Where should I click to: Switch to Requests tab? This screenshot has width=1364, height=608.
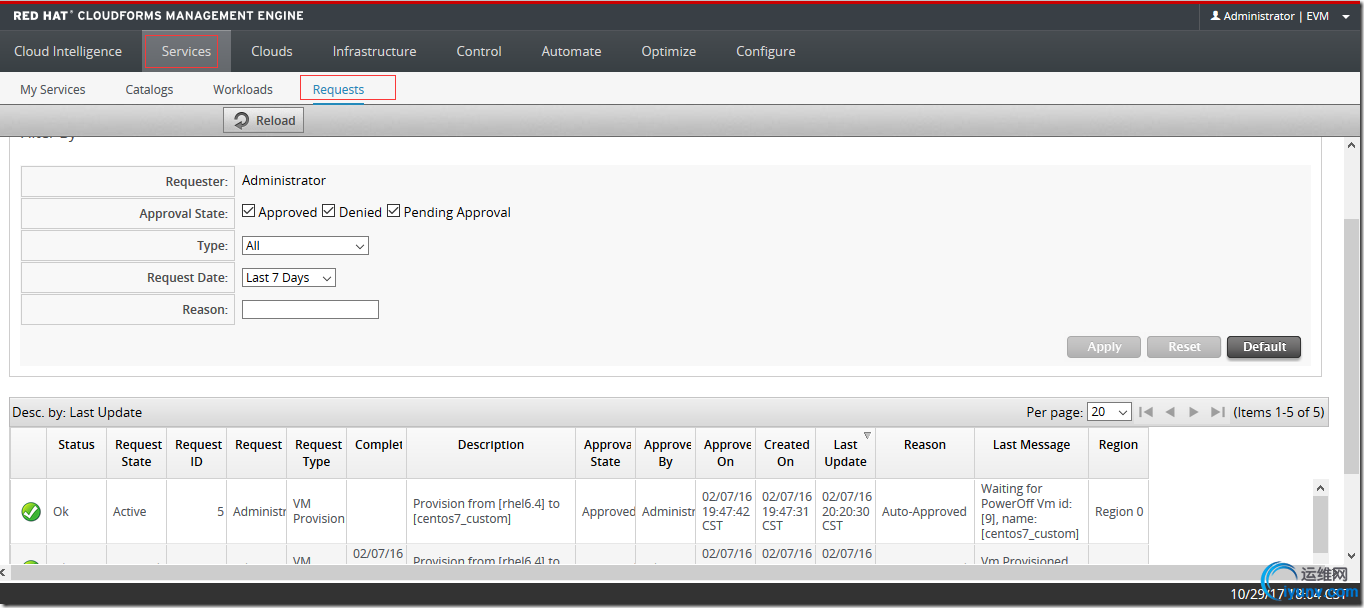point(338,89)
